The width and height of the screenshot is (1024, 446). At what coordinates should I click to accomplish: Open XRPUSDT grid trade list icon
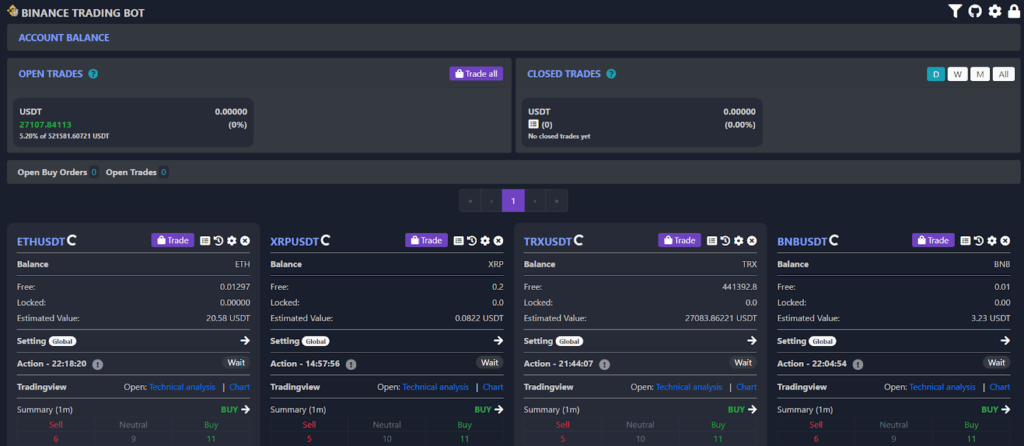coord(458,240)
